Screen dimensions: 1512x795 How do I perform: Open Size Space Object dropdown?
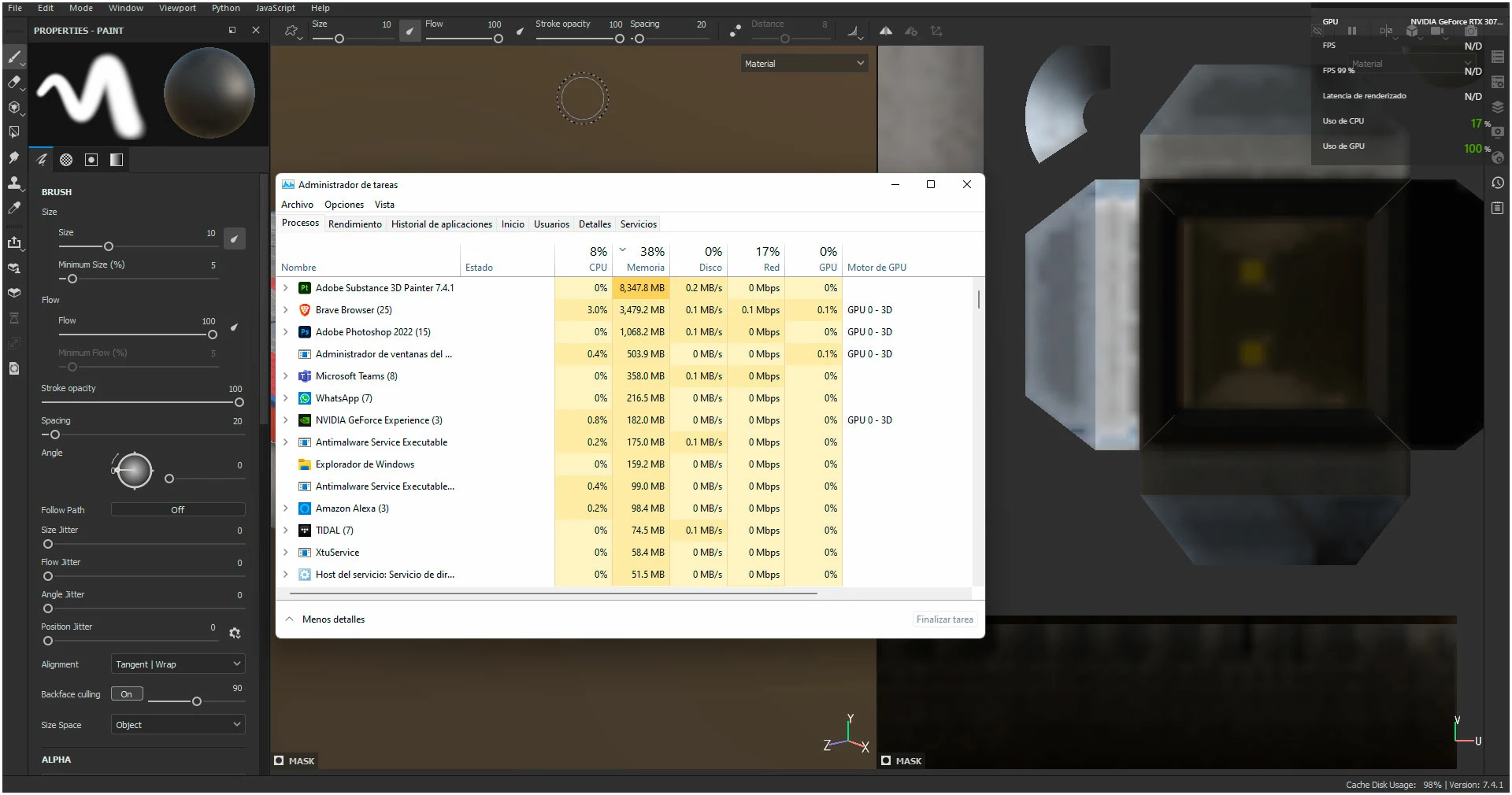(178, 725)
